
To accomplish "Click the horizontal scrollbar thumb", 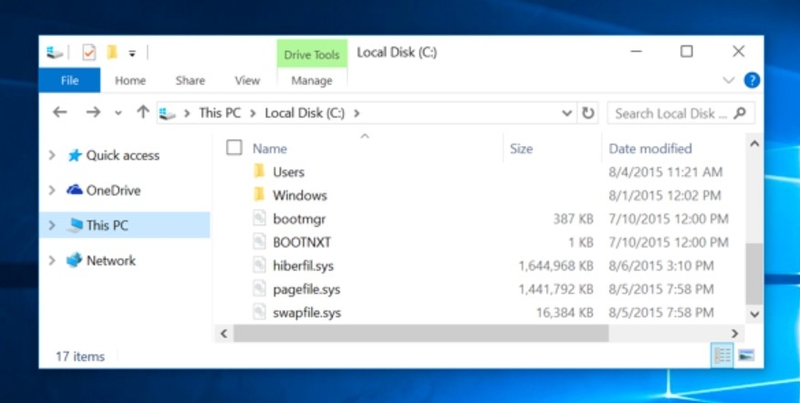I will [421, 334].
